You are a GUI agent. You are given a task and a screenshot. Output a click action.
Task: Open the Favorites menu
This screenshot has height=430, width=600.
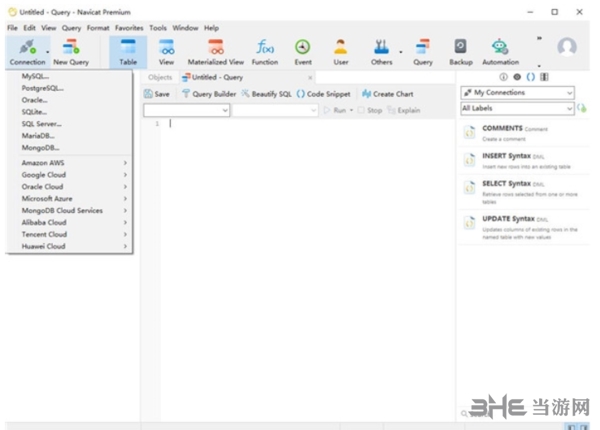(x=129, y=28)
